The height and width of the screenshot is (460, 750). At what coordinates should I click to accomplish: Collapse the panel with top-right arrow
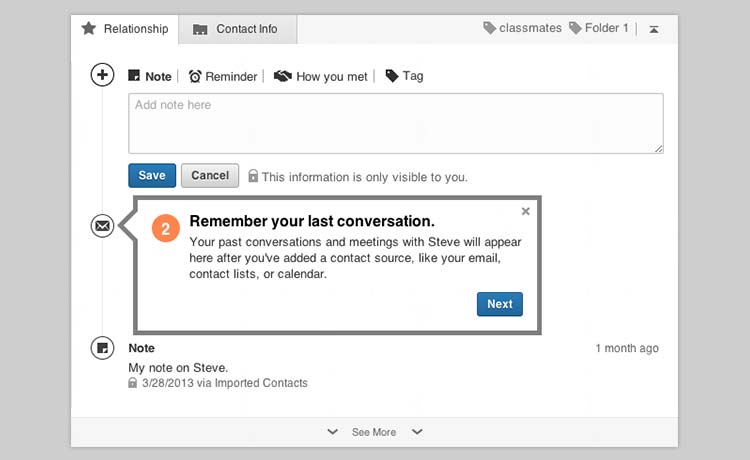pyautogui.click(x=653, y=29)
